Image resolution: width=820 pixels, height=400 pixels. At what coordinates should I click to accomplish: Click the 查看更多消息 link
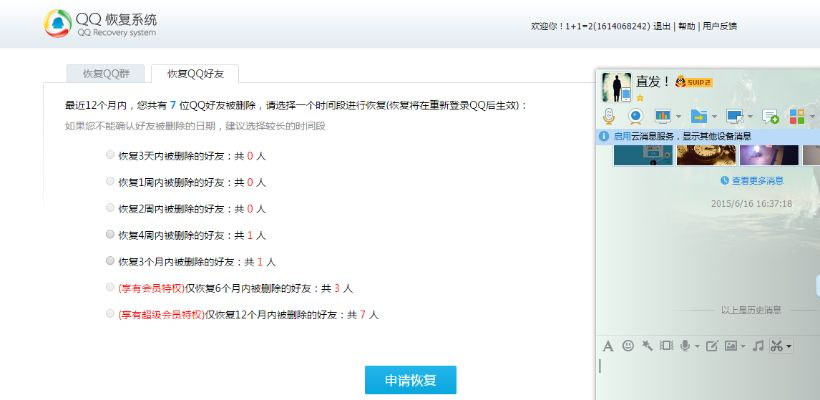[756, 181]
